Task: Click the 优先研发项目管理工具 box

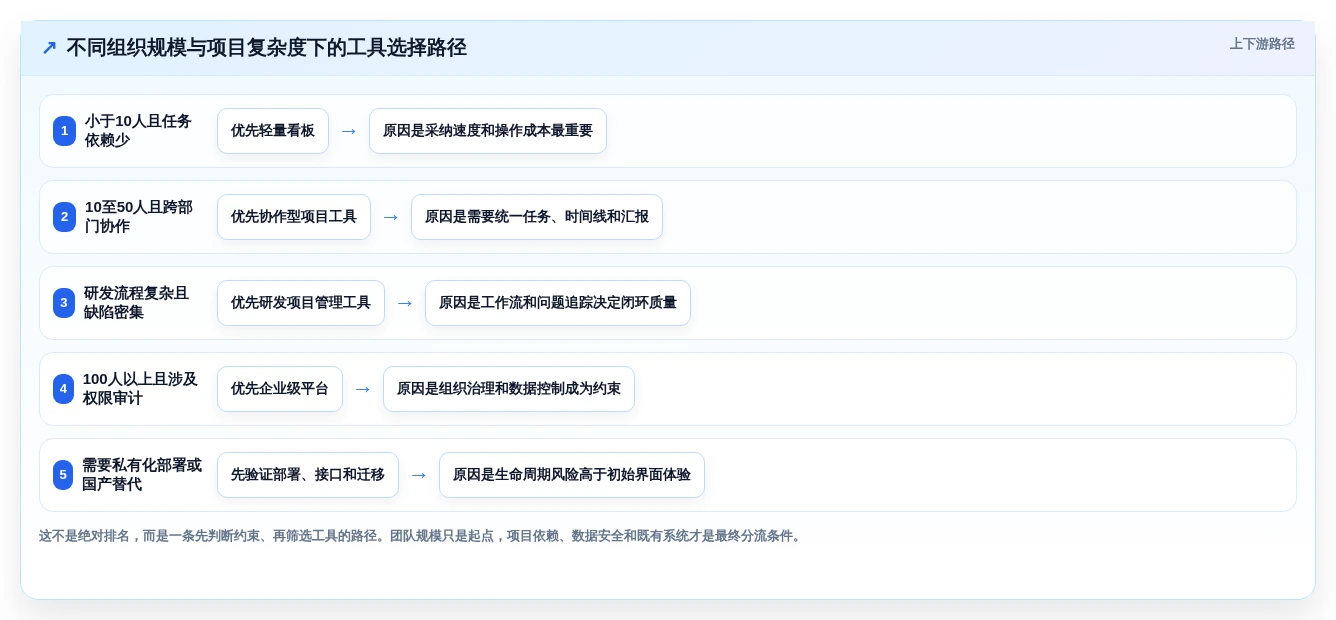Action: (x=301, y=303)
